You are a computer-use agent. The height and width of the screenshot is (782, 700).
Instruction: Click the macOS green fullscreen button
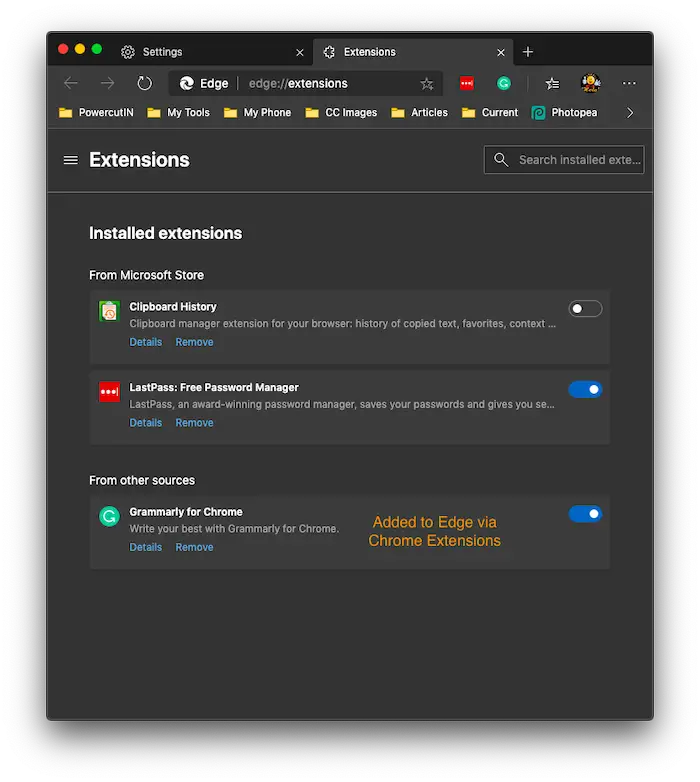[x=97, y=49]
